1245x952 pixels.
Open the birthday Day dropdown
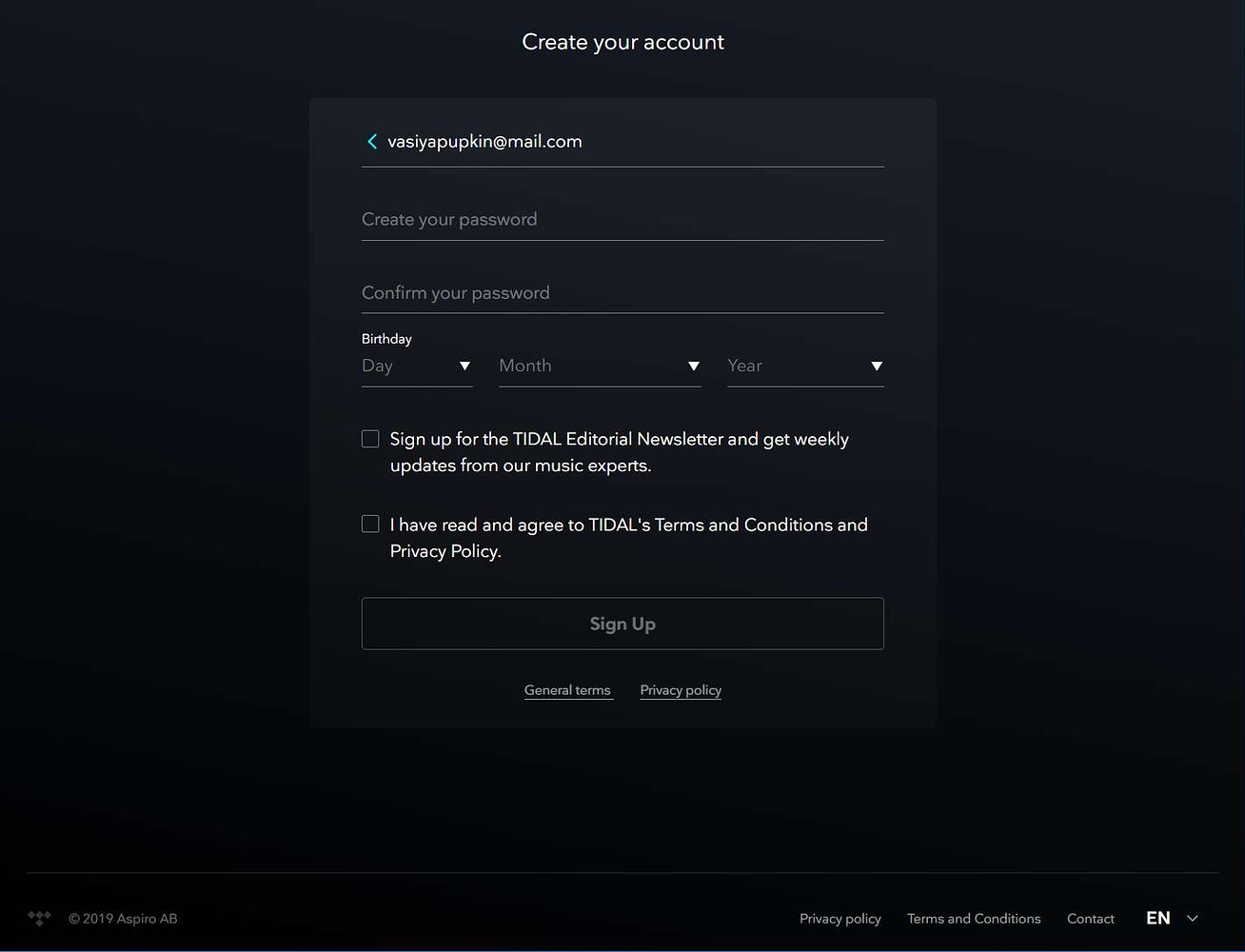(x=417, y=367)
